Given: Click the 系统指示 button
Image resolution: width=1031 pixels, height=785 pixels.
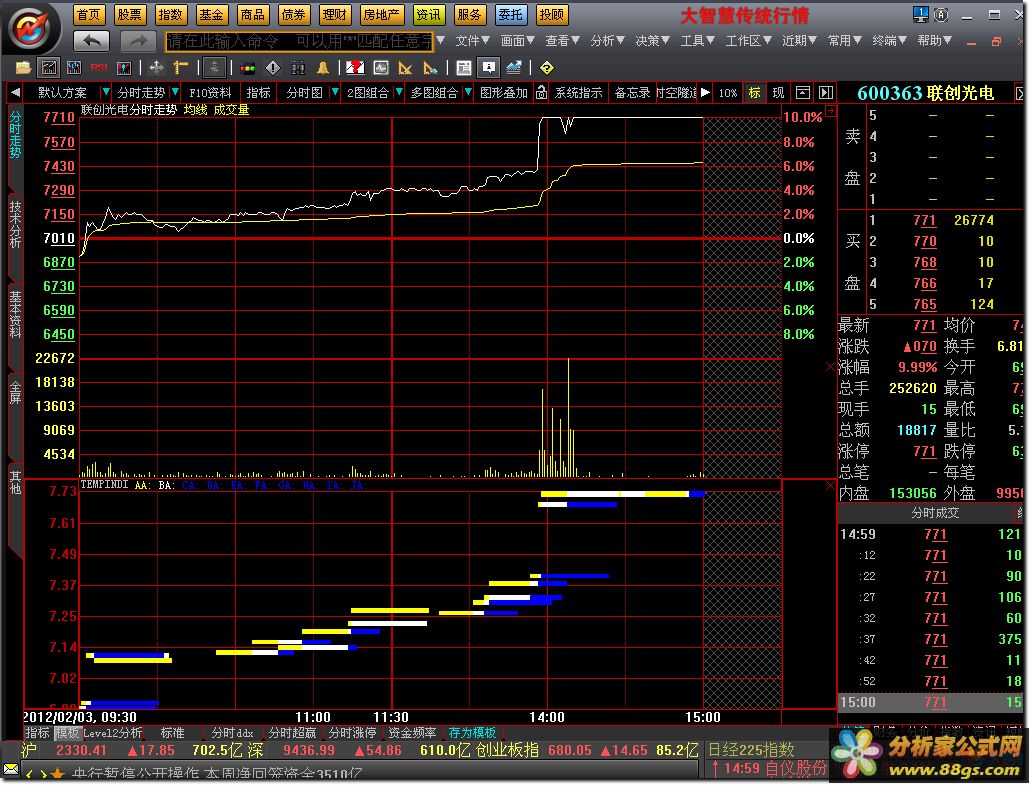Looking at the screenshot, I should [579, 93].
